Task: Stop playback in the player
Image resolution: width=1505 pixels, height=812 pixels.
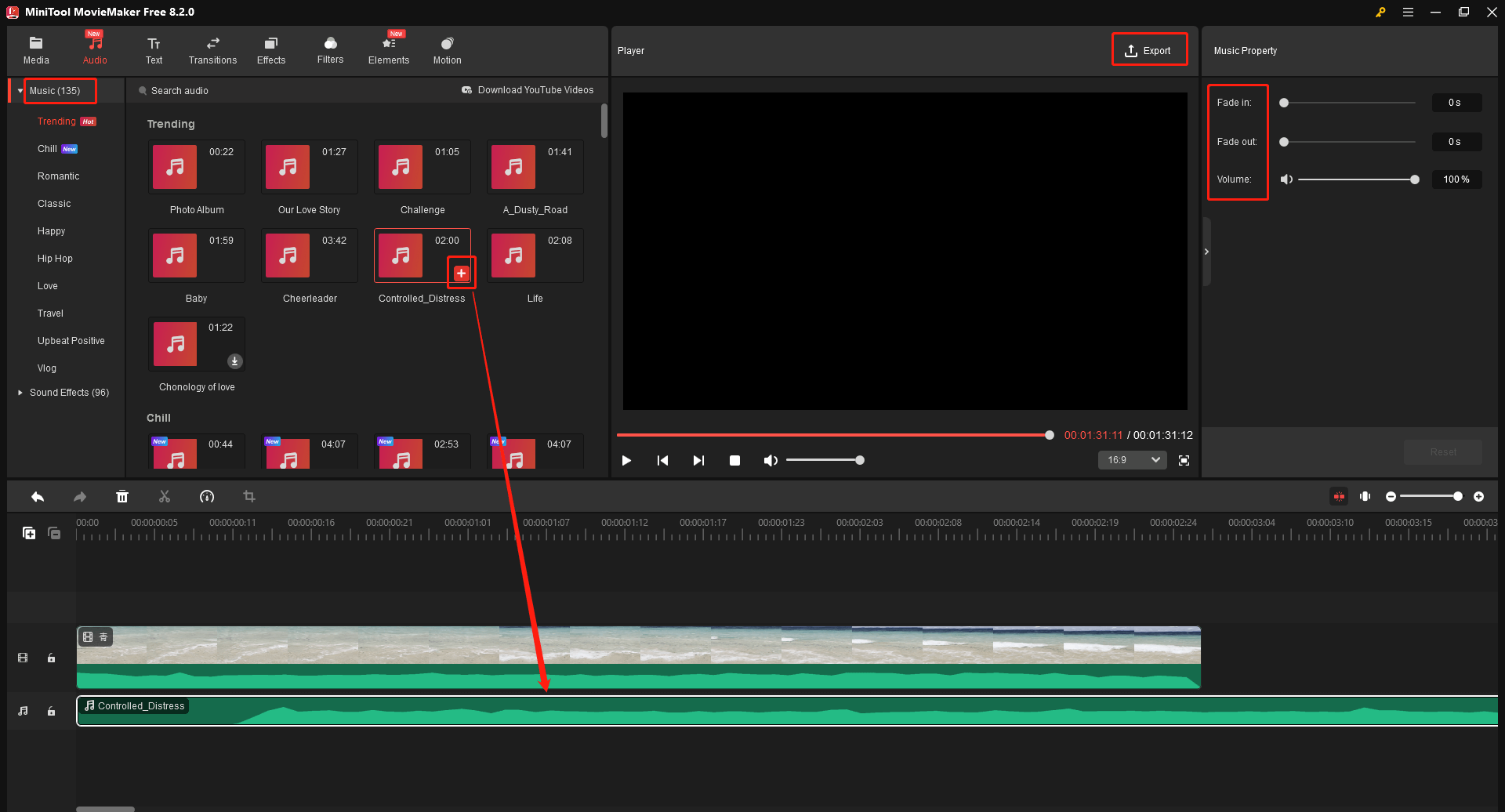Action: point(734,461)
